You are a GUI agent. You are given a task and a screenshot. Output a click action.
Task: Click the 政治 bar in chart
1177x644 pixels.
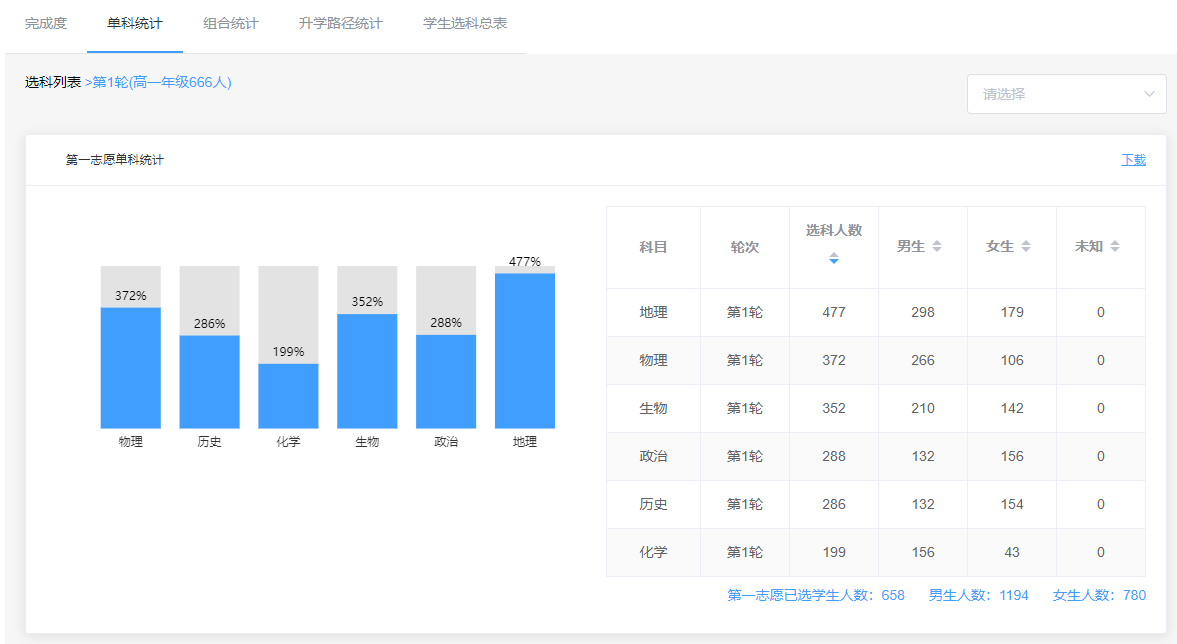click(446, 381)
